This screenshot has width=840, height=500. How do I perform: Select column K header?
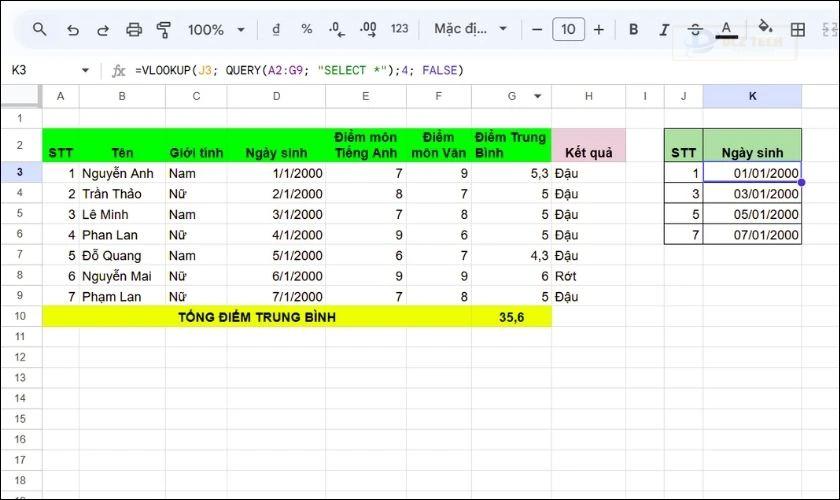tap(752, 96)
